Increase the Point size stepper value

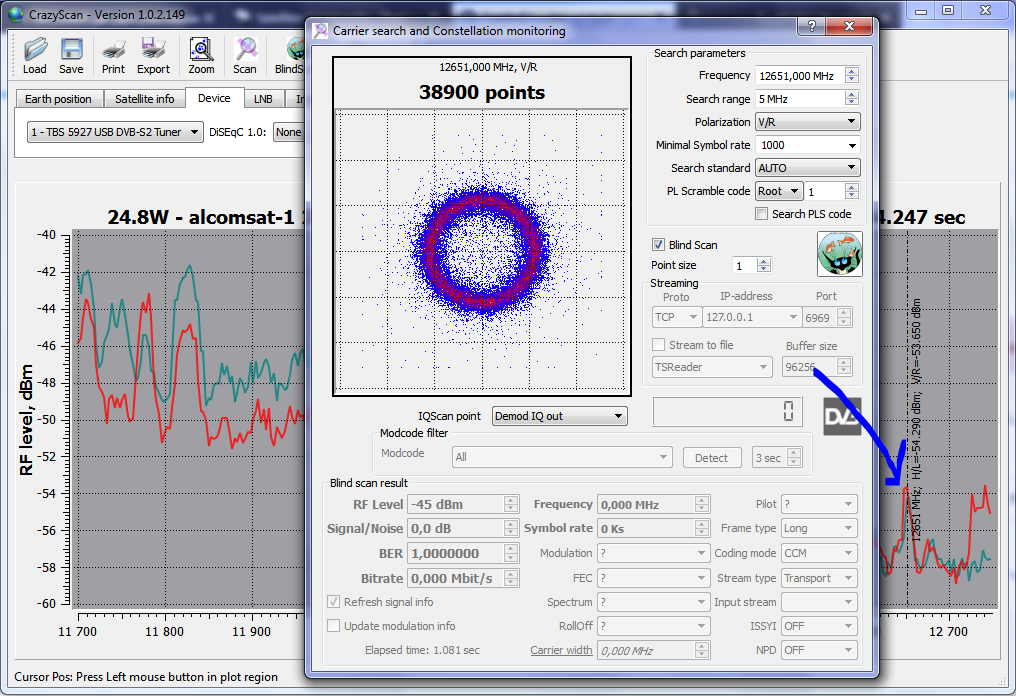[765, 262]
